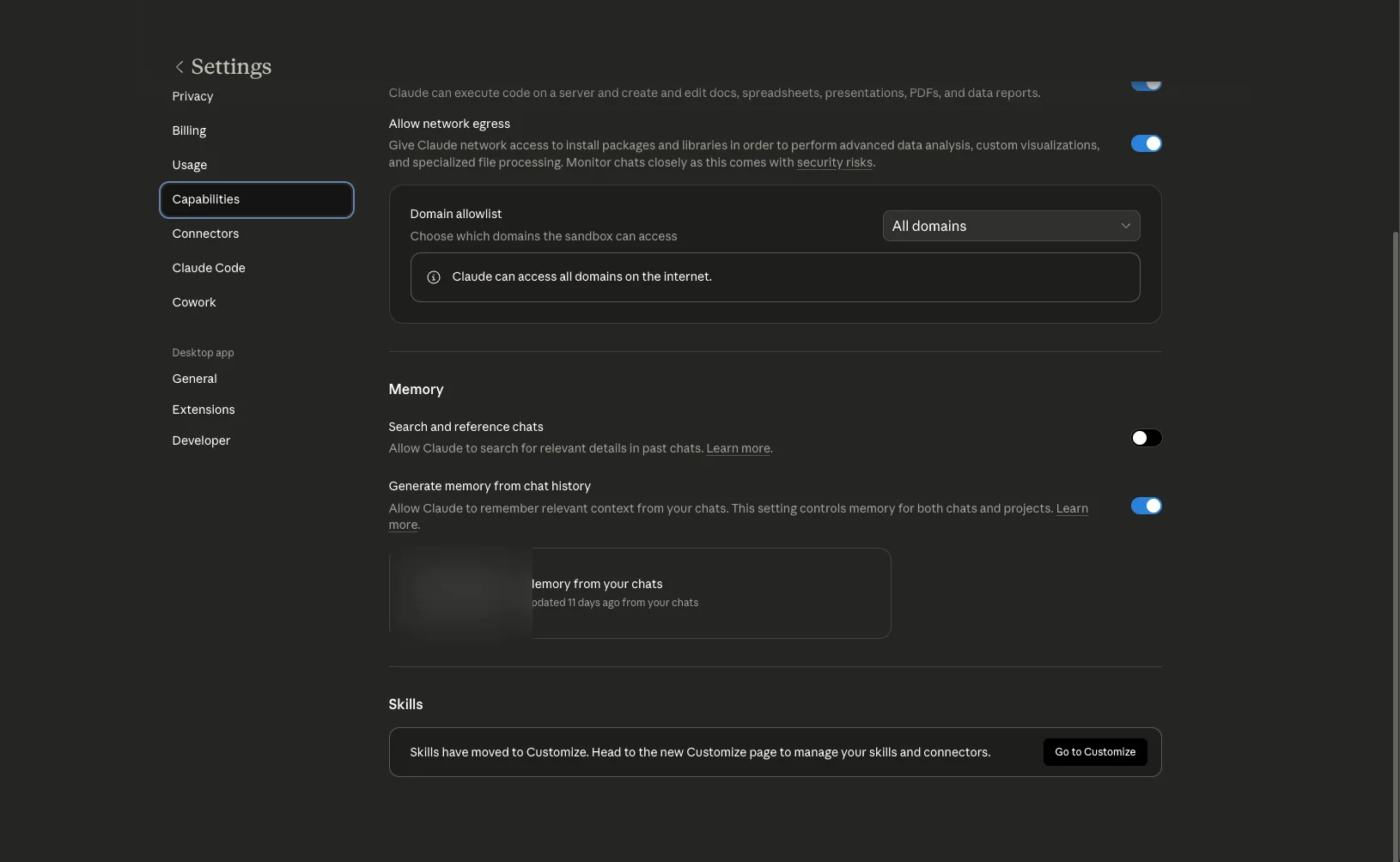Click the 'Memory' heading
This screenshot has width=1400, height=862.
click(x=416, y=389)
